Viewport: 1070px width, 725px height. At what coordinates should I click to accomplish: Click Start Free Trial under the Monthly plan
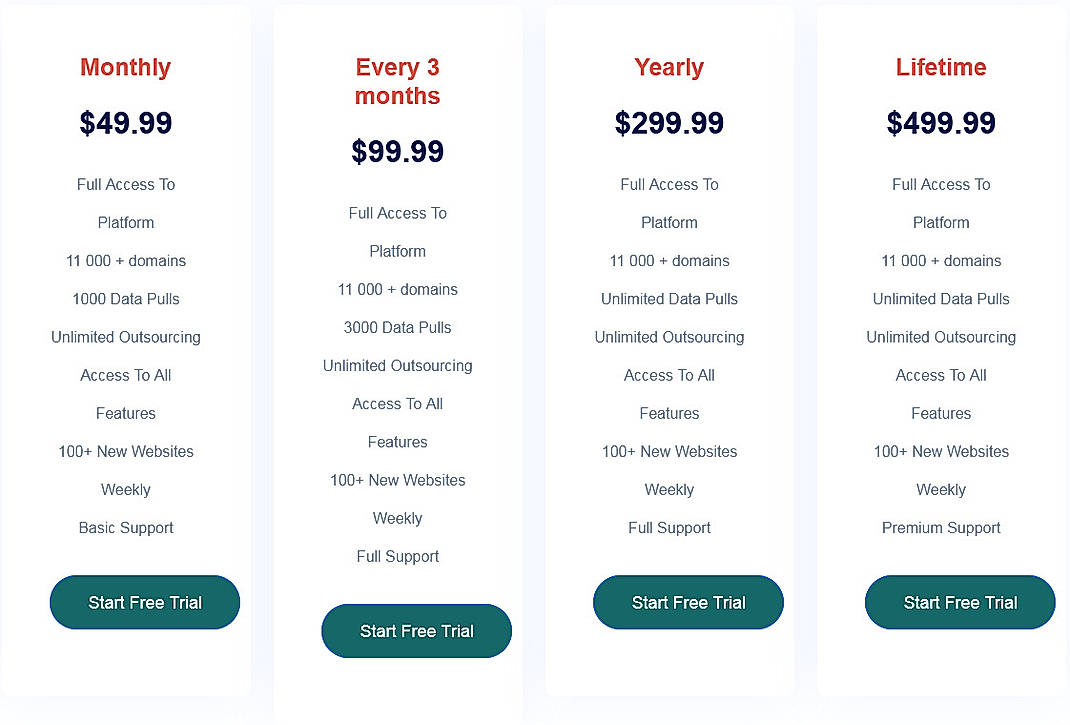tap(144, 602)
